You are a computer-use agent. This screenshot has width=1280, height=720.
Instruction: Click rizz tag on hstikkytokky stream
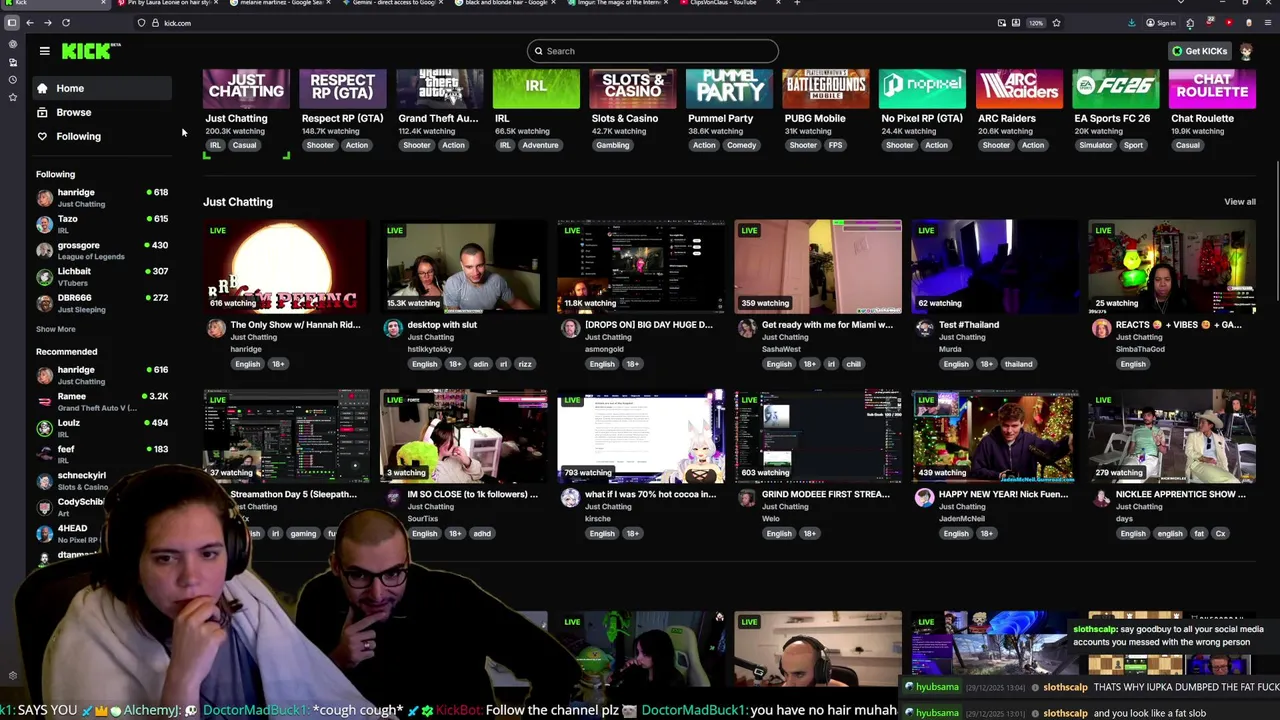(x=525, y=364)
